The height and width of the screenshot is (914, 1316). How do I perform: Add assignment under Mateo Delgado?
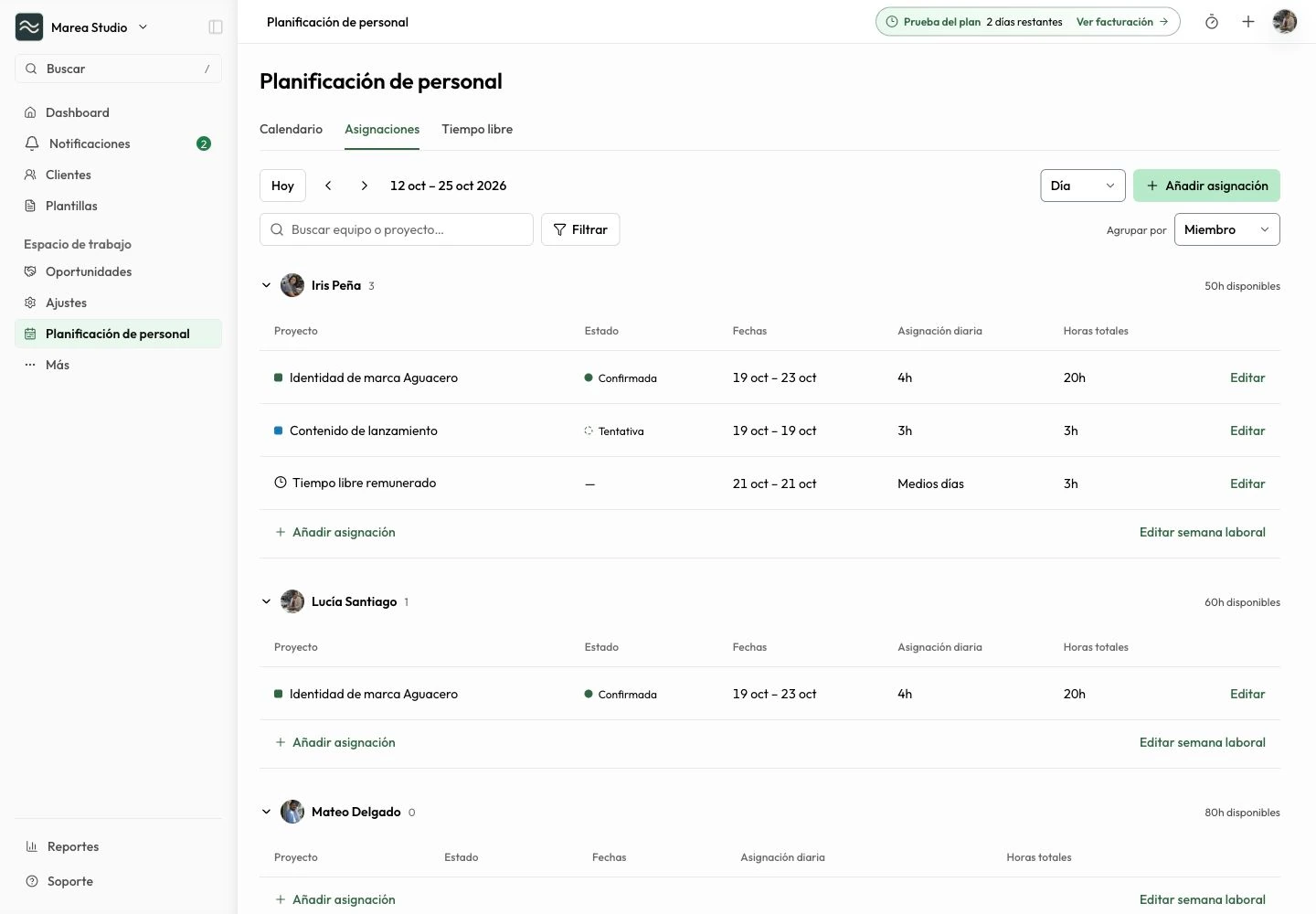pos(335,899)
